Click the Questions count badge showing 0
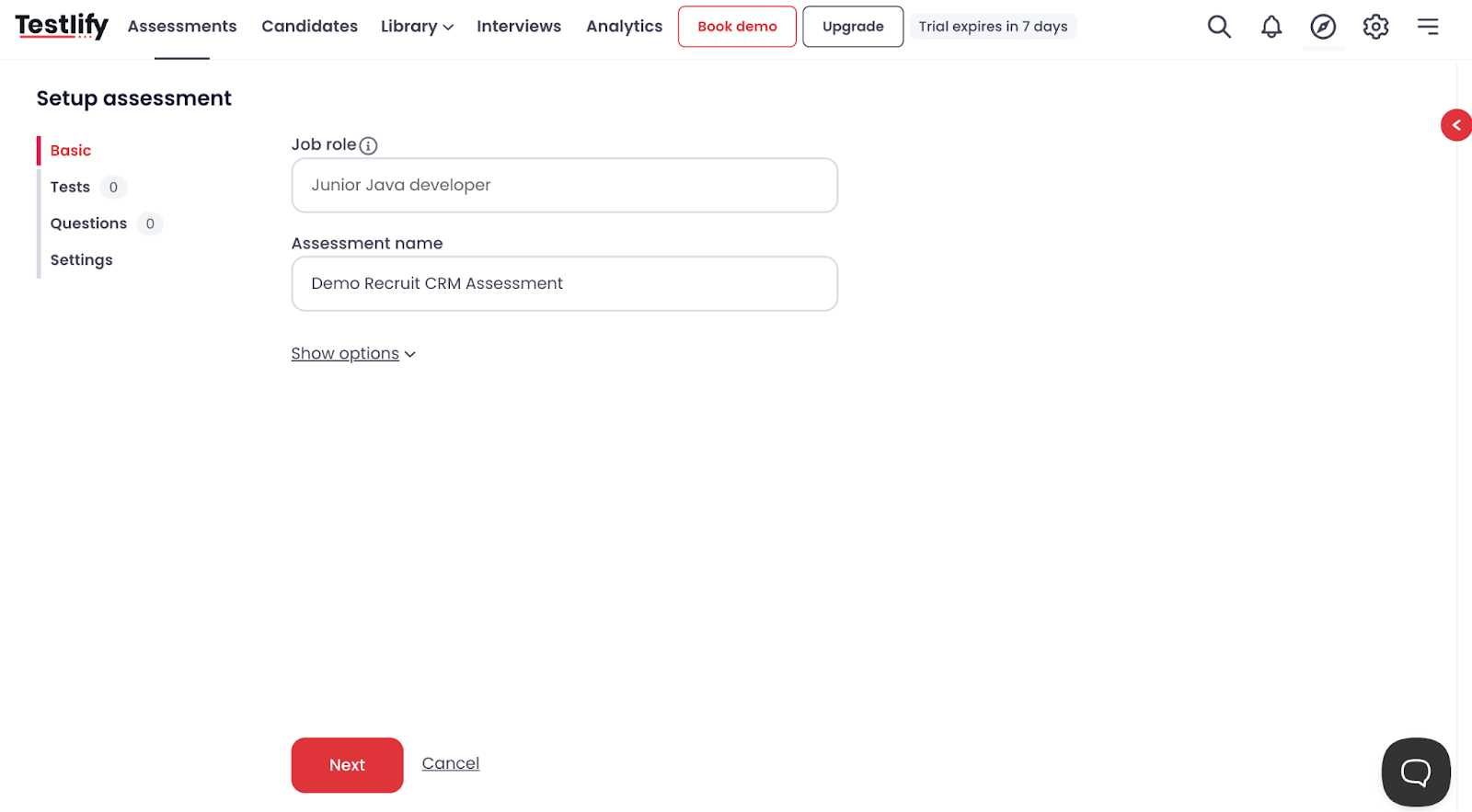The width and height of the screenshot is (1472, 812). (x=150, y=223)
